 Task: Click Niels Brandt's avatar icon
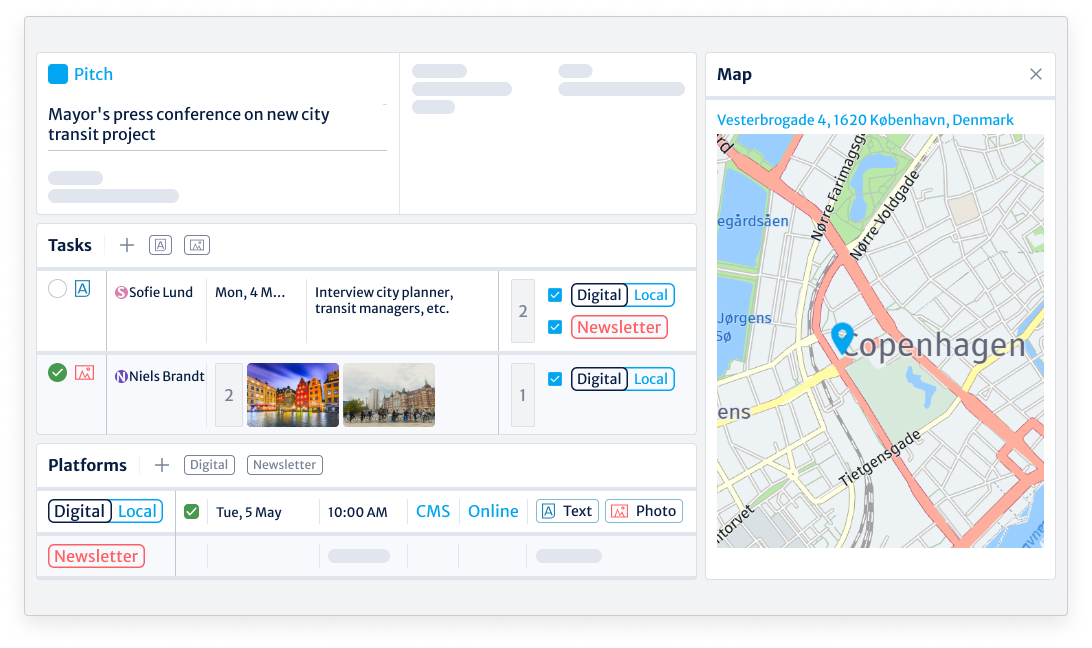[121, 377]
